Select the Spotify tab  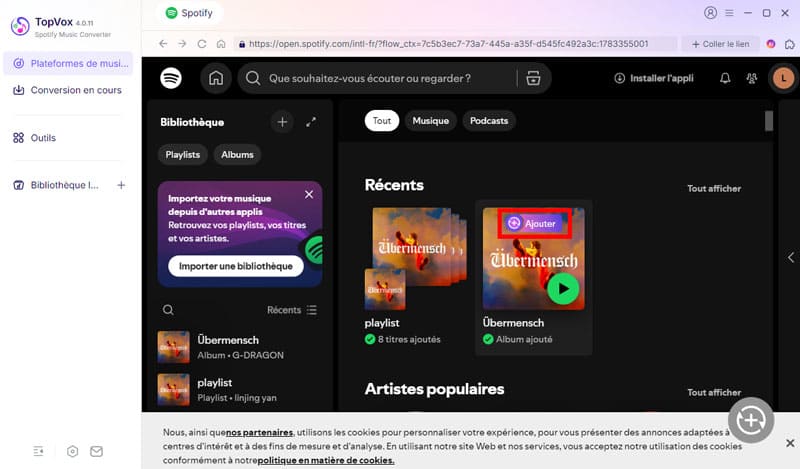tap(189, 13)
